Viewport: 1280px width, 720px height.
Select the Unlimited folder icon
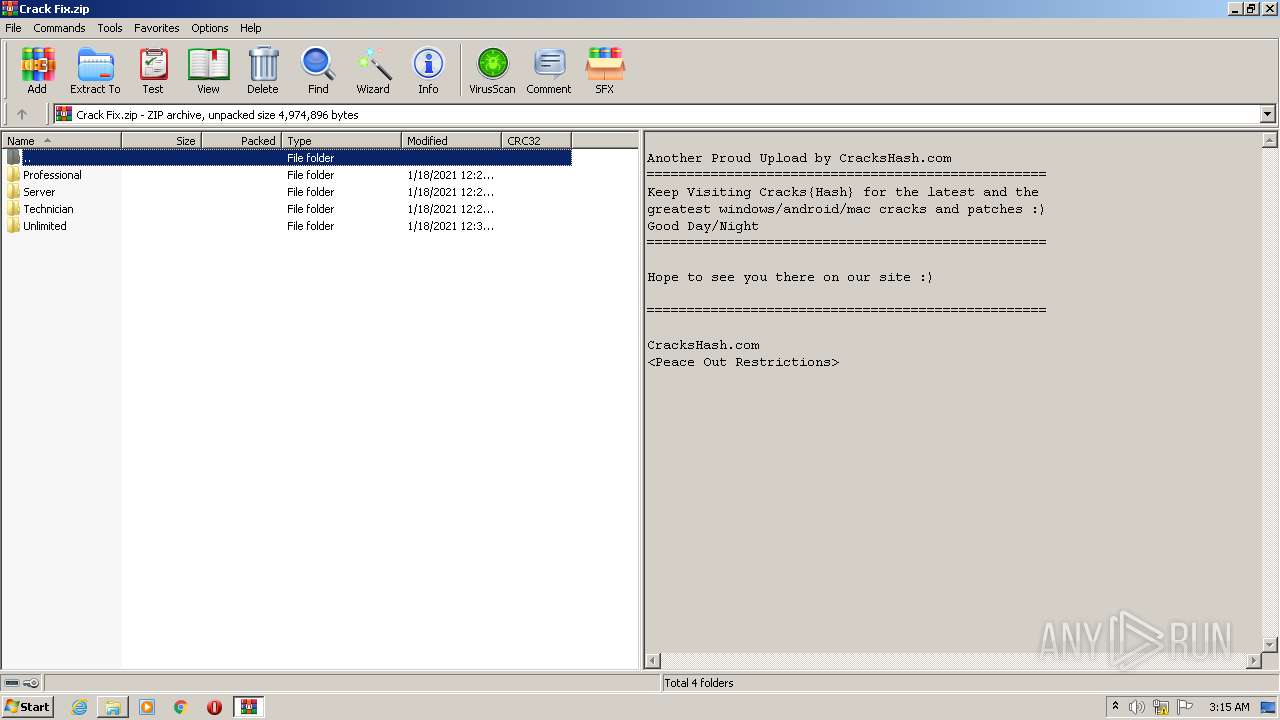coord(13,226)
